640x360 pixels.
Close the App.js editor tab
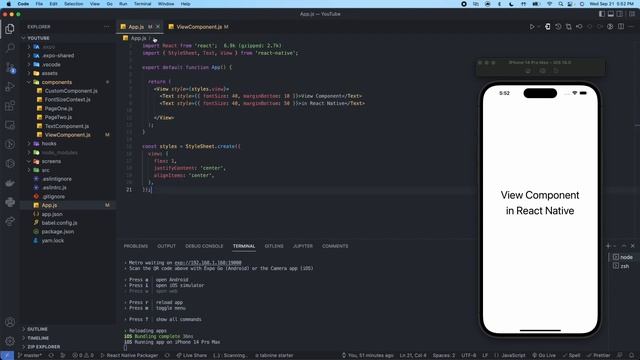(x=158, y=27)
